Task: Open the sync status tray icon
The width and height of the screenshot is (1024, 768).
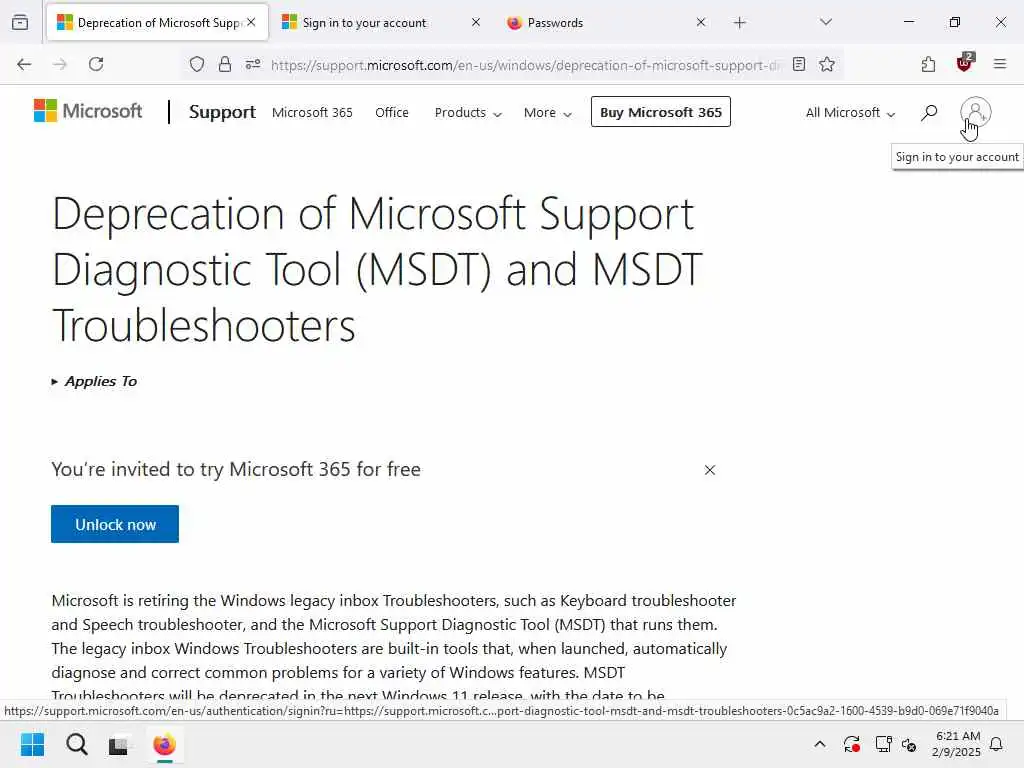Action: pos(852,744)
